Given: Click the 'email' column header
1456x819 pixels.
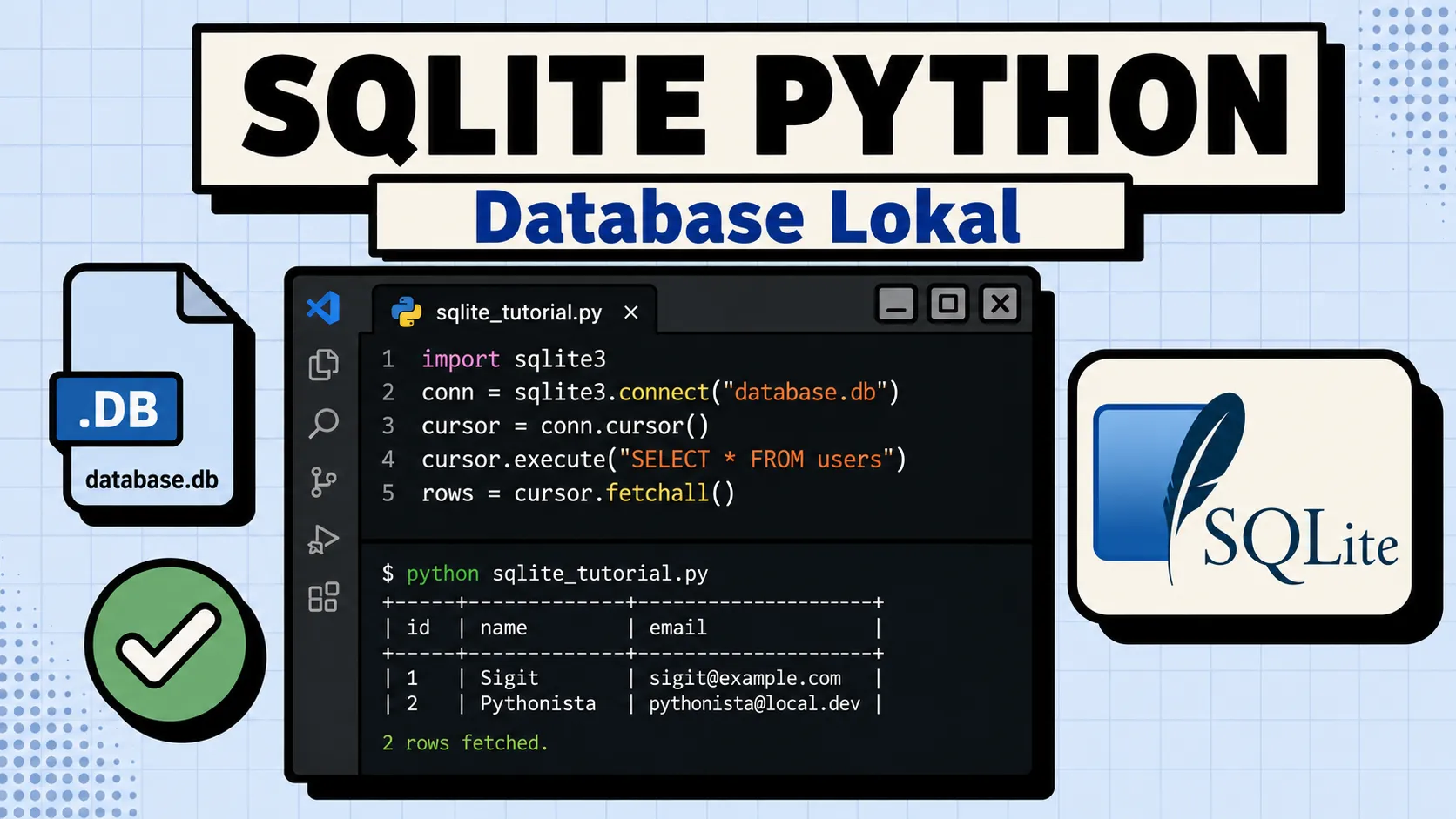Looking at the screenshot, I should (677, 627).
